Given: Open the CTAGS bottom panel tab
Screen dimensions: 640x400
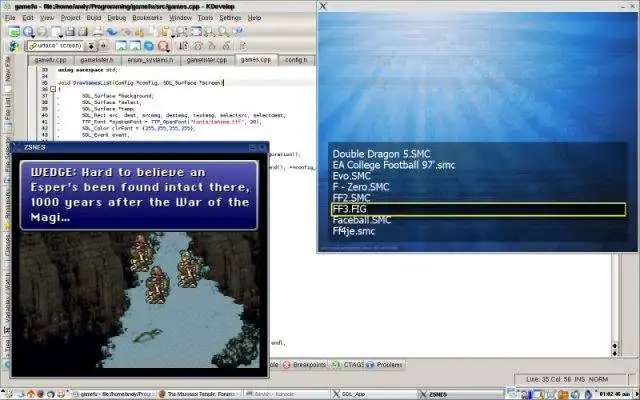Looking at the screenshot, I should coord(347,365).
